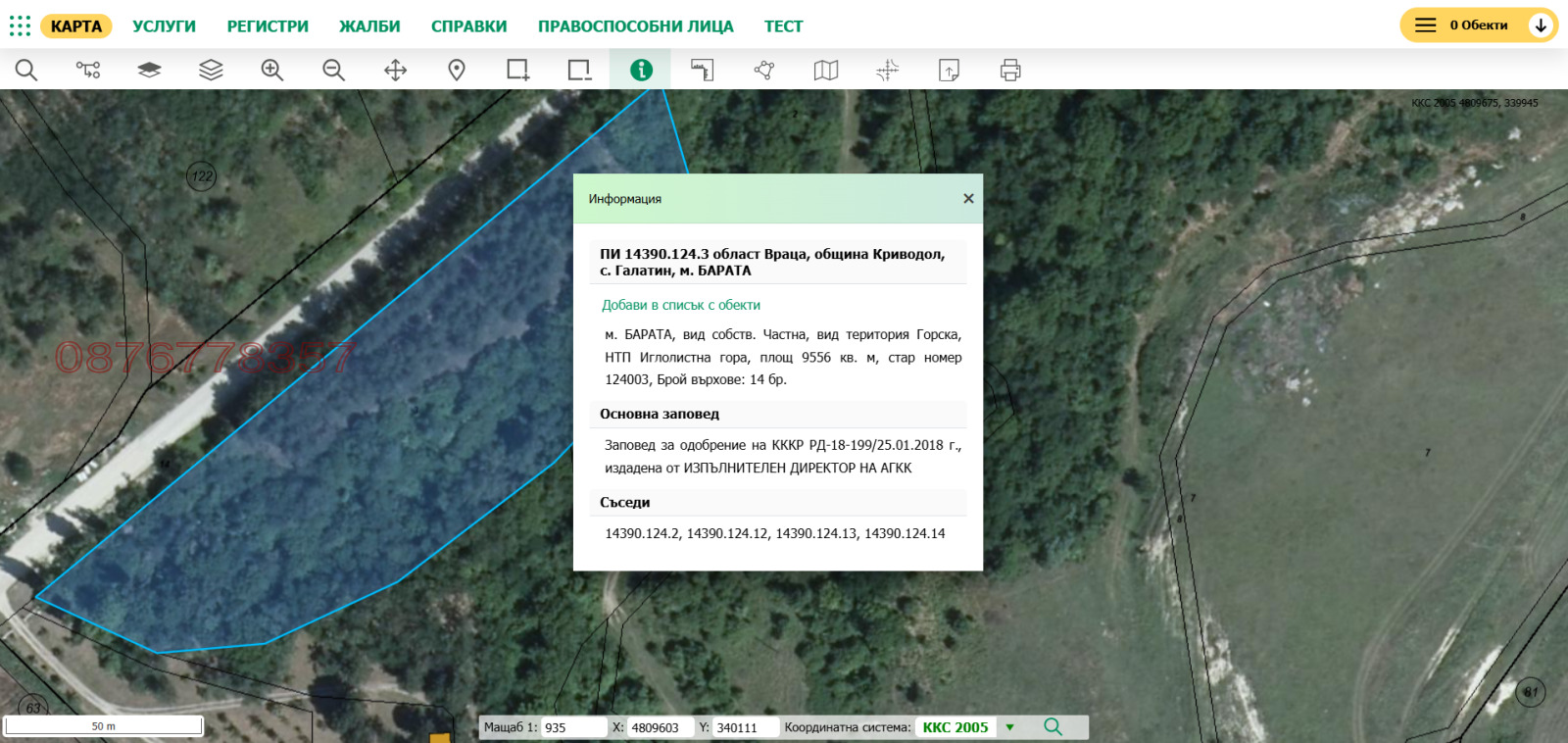This screenshot has width=1568, height=743.
Task: Open the apps grid menu icon
Action: pos(20,25)
